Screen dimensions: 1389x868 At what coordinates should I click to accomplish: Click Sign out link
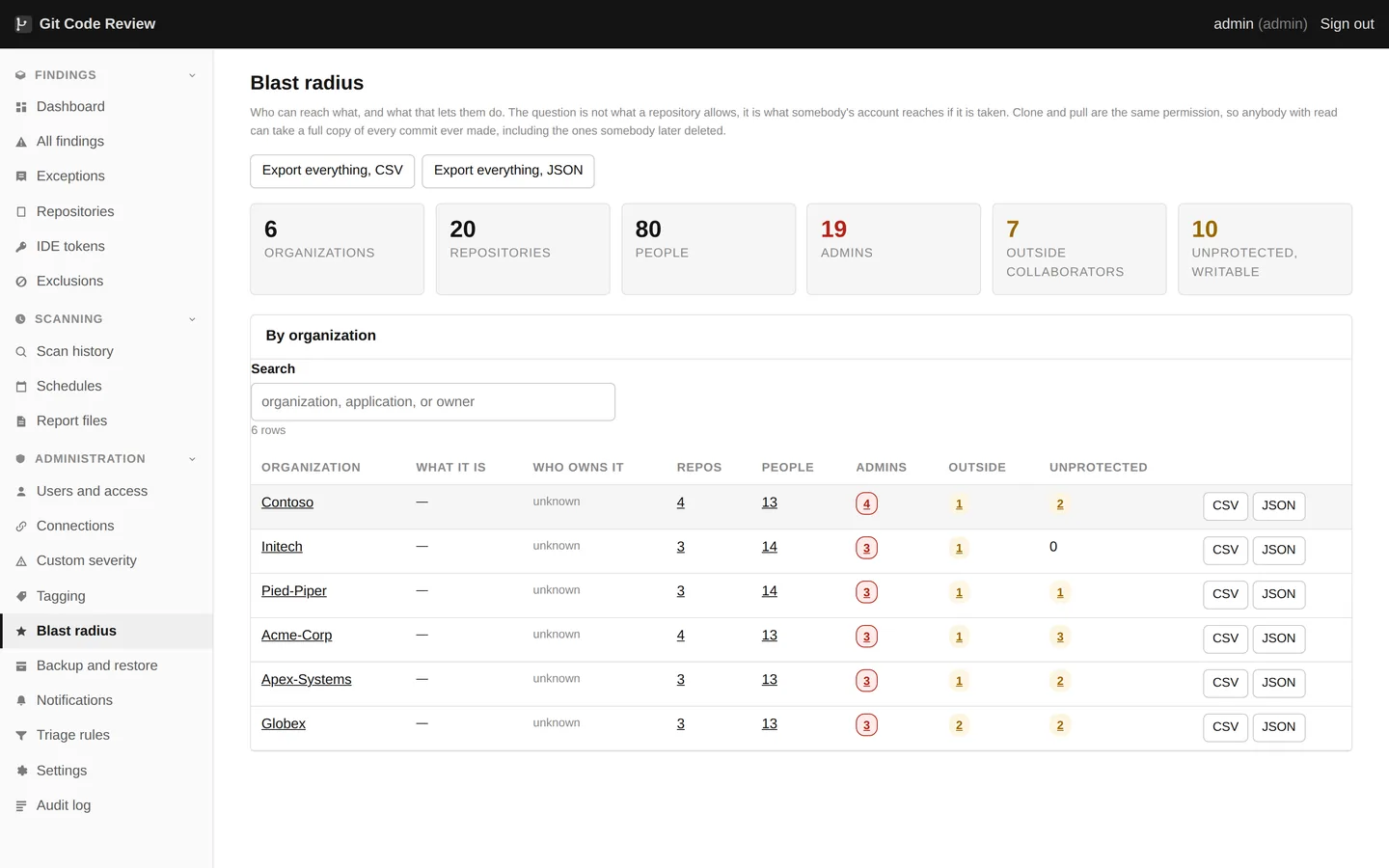click(1347, 24)
